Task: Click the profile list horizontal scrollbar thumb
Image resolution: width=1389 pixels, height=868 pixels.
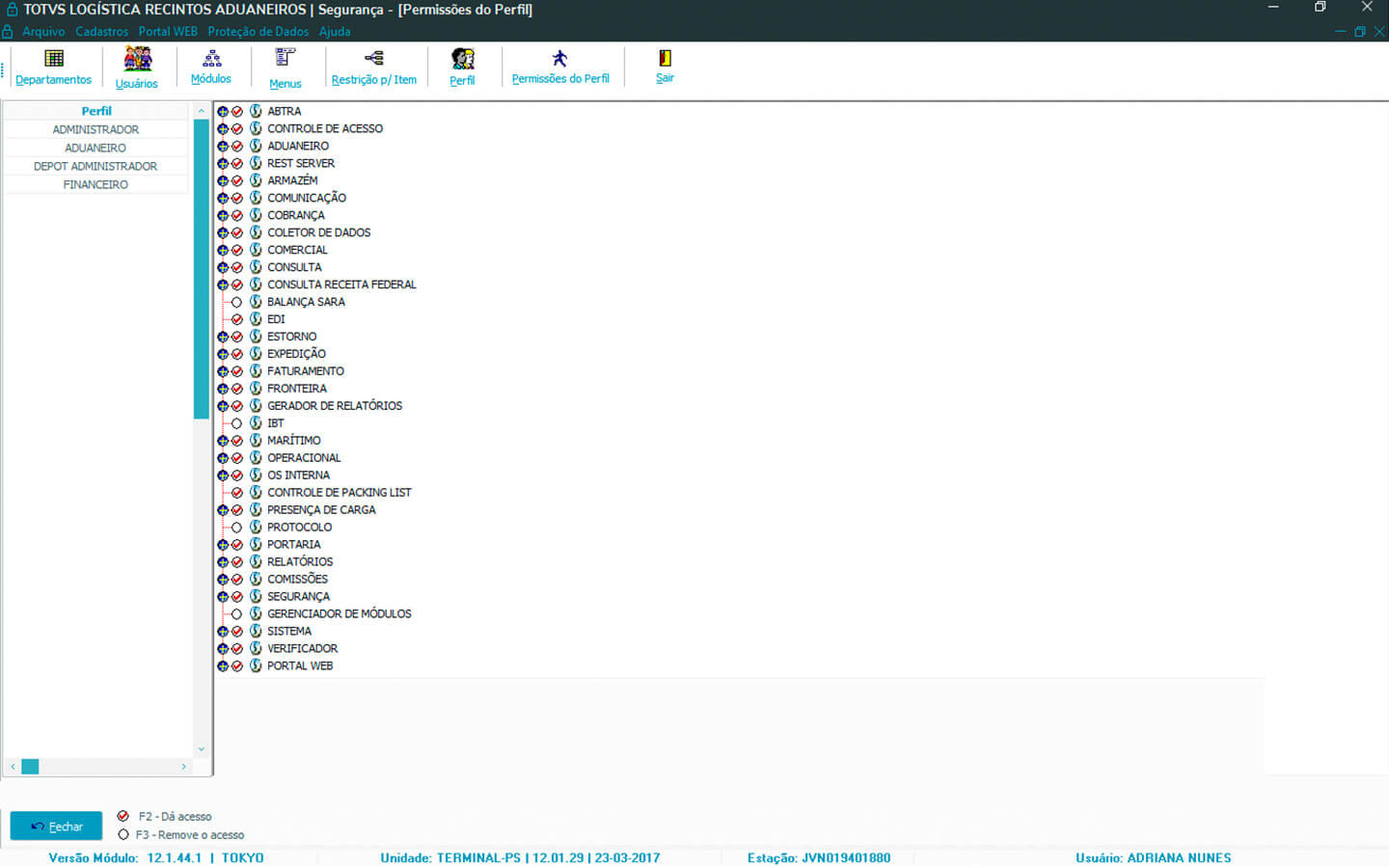Action: [30, 767]
